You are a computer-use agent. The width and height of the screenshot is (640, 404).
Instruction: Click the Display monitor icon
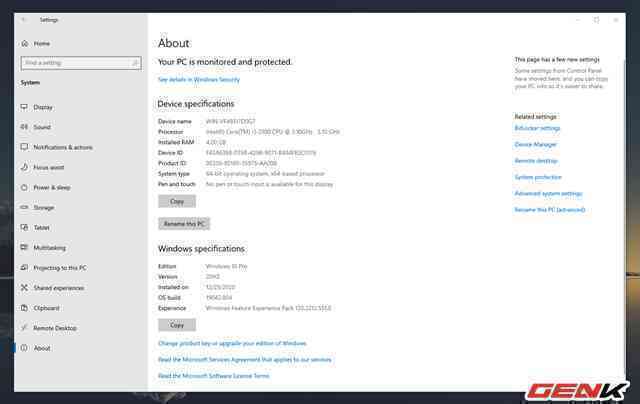coord(24,107)
